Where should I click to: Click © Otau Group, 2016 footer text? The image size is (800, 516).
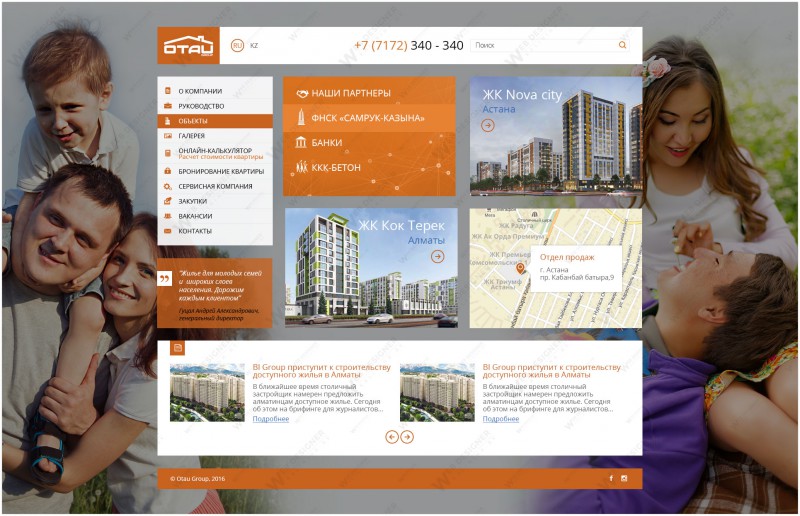point(197,479)
